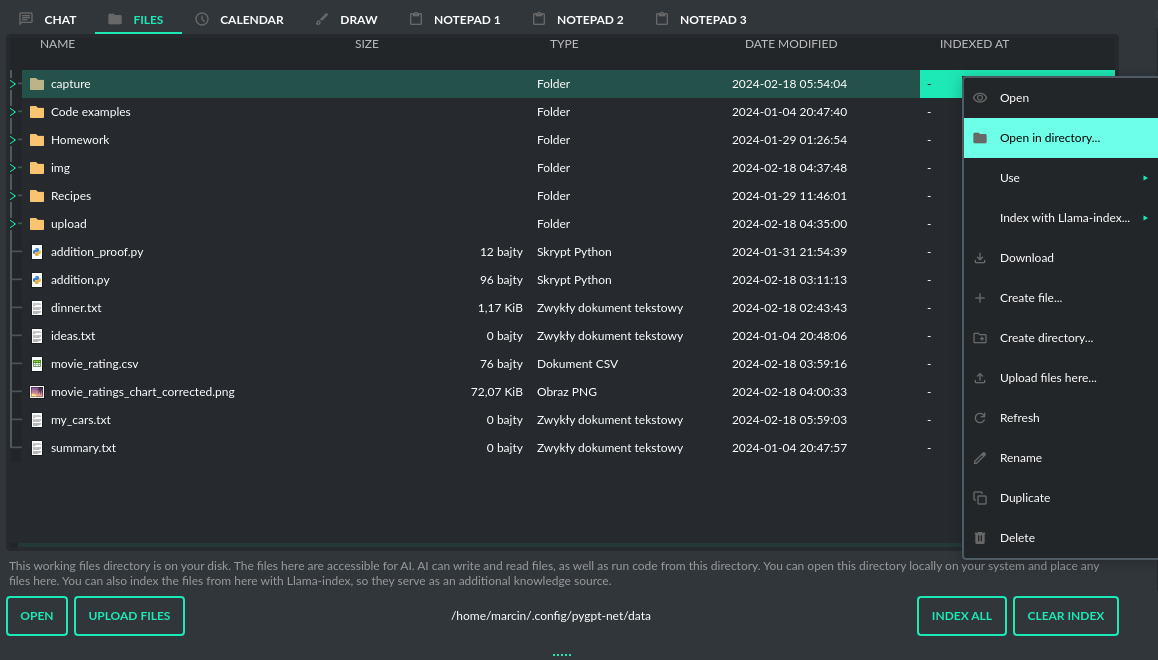Click the eye icon next to Open
The height and width of the screenshot is (660, 1158).
(x=980, y=98)
